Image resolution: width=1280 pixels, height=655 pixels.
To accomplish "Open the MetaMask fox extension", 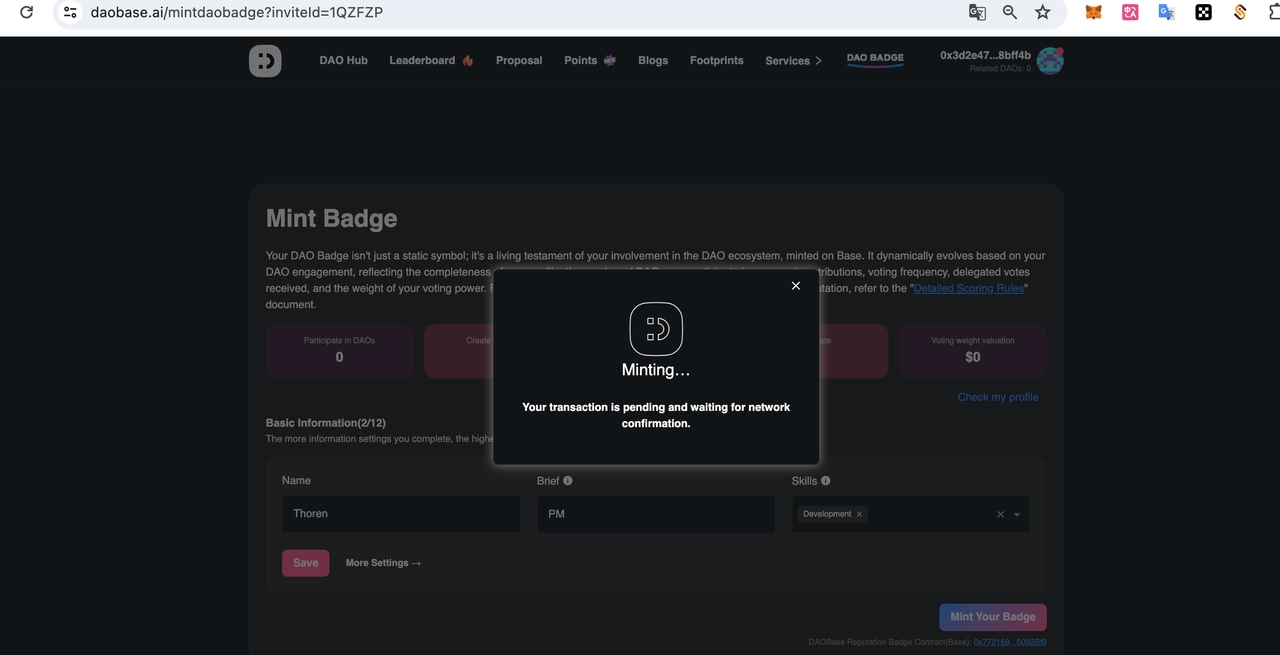I will pyautogui.click(x=1094, y=13).
